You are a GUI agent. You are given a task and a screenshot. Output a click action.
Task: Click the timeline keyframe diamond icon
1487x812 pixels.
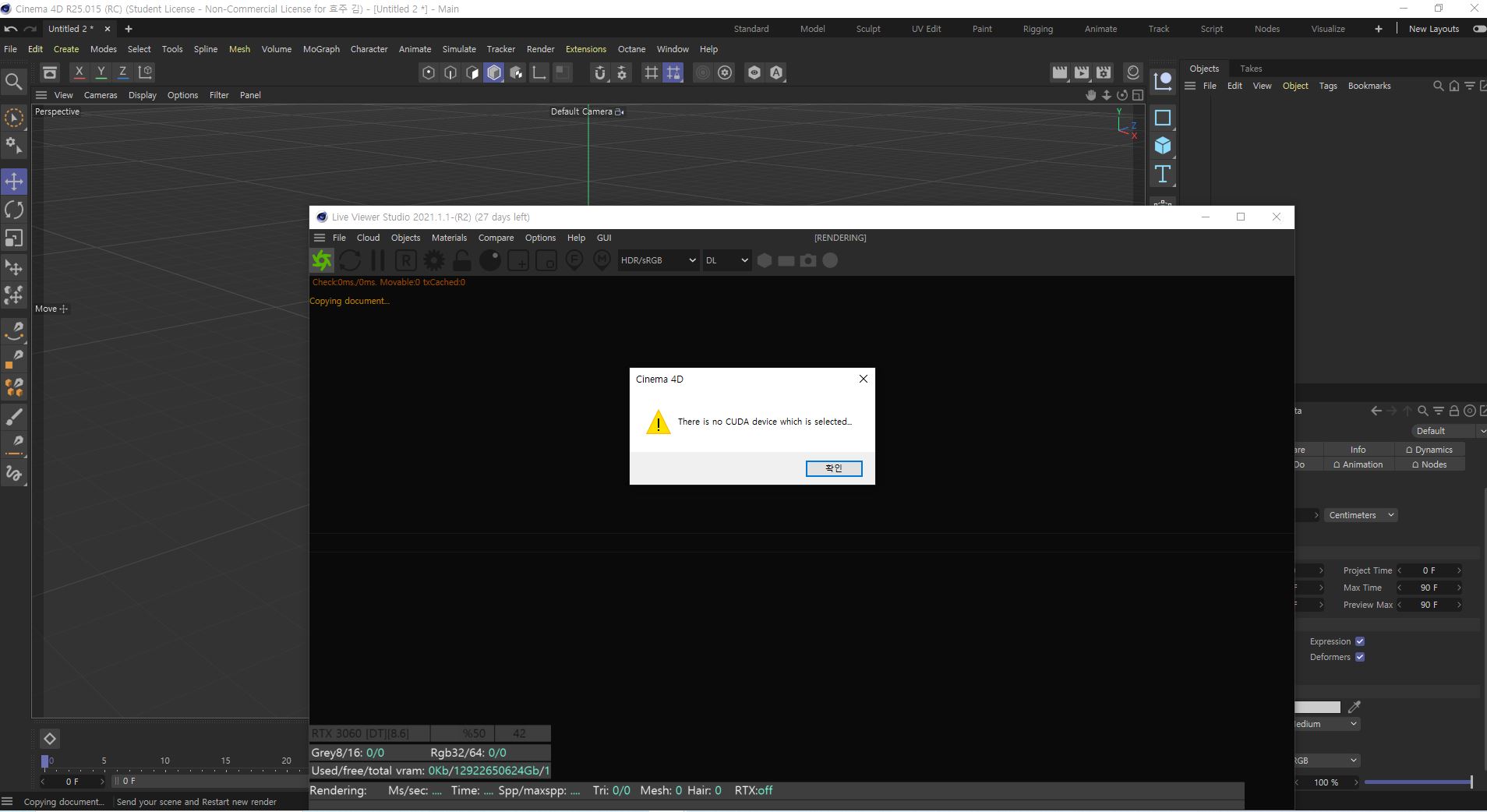(49, 739)
